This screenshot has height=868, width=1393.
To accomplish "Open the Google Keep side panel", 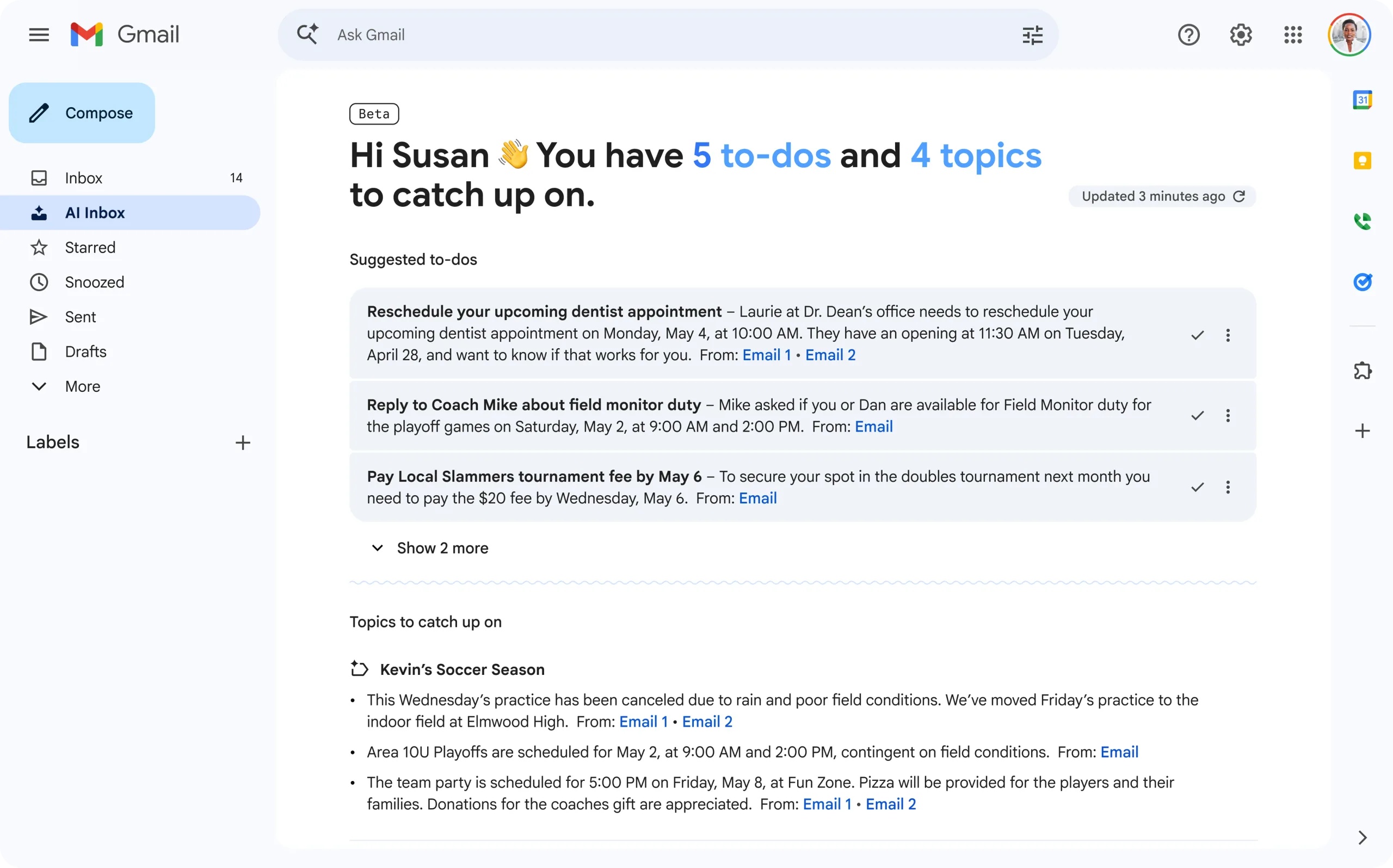I will point(1363,159).
